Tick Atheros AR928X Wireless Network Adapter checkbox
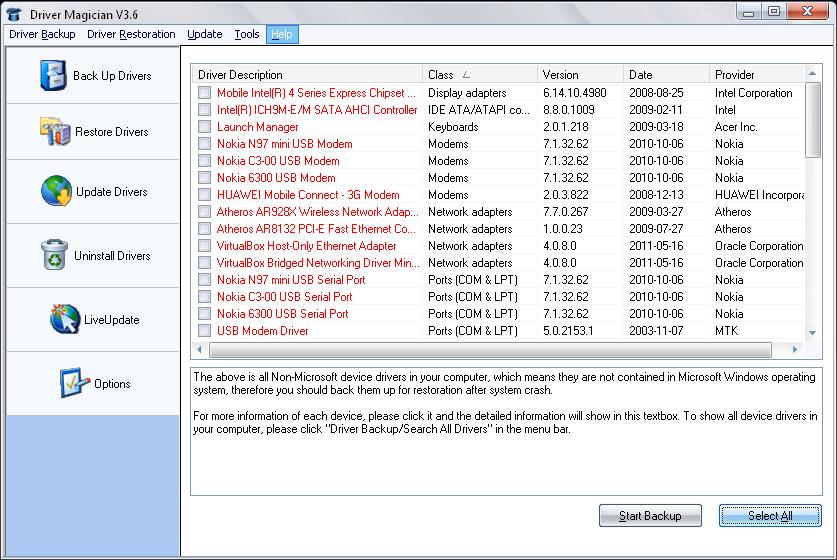Viewport: 837px width, 560px height. 204,211
